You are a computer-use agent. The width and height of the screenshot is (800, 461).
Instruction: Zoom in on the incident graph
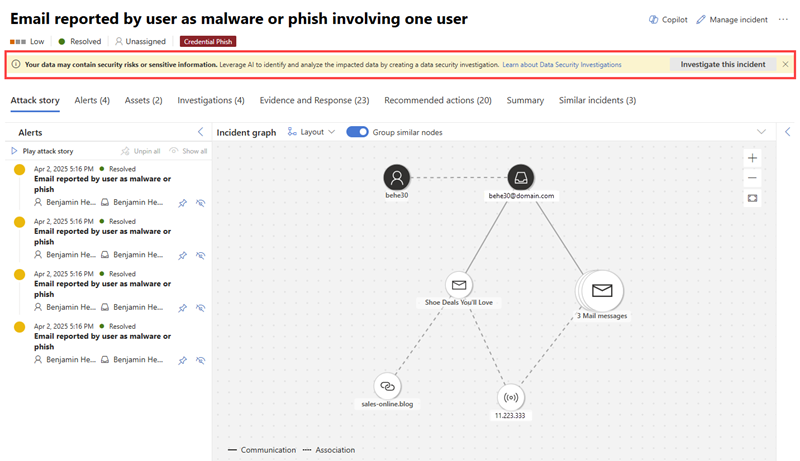[x=753, y=158]
